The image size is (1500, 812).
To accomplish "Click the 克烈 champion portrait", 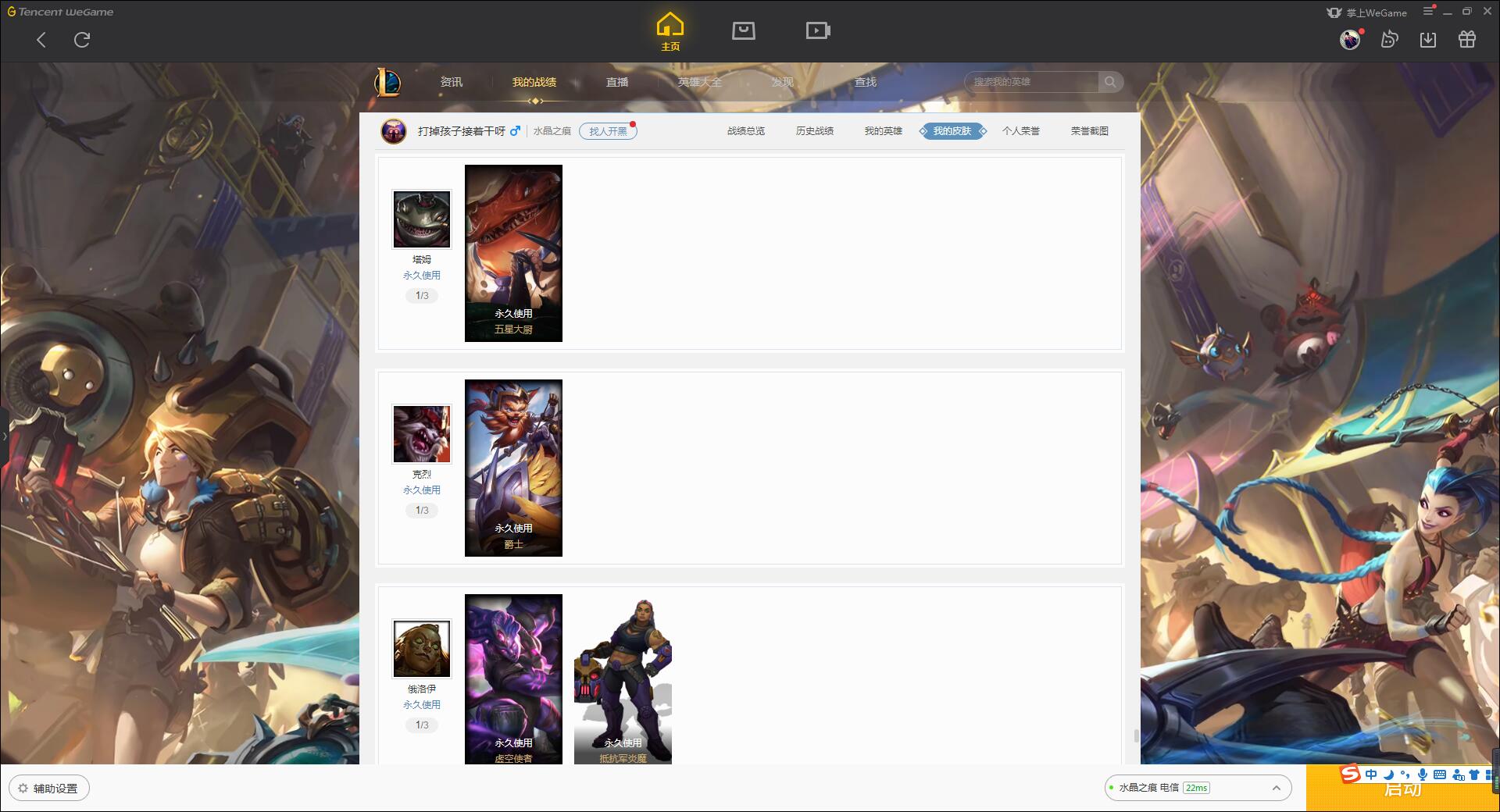I will pyautogui.click(x=422, y=434).
